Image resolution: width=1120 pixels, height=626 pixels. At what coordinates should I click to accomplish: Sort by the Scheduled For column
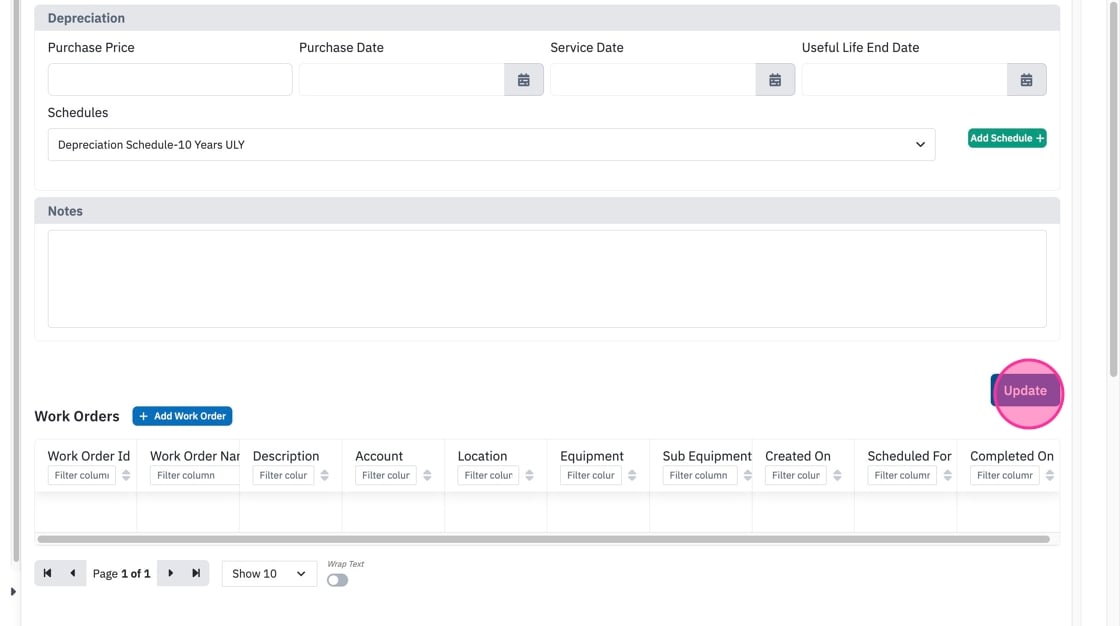coord(947,475)
